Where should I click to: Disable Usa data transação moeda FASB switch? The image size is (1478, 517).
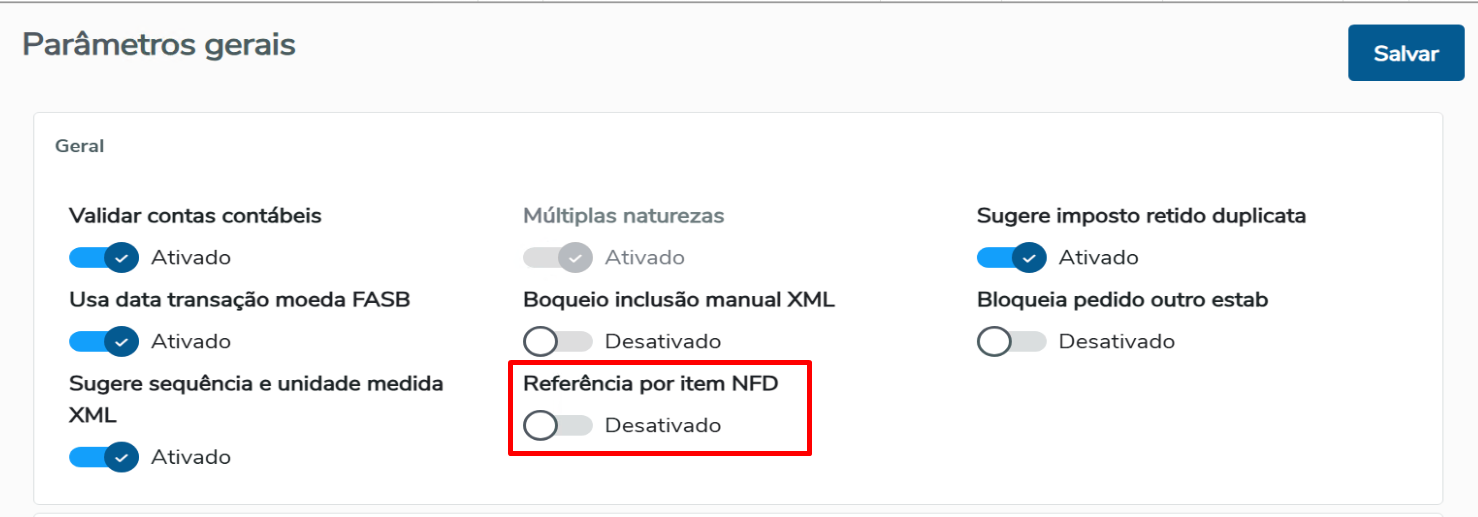(103, 342)
